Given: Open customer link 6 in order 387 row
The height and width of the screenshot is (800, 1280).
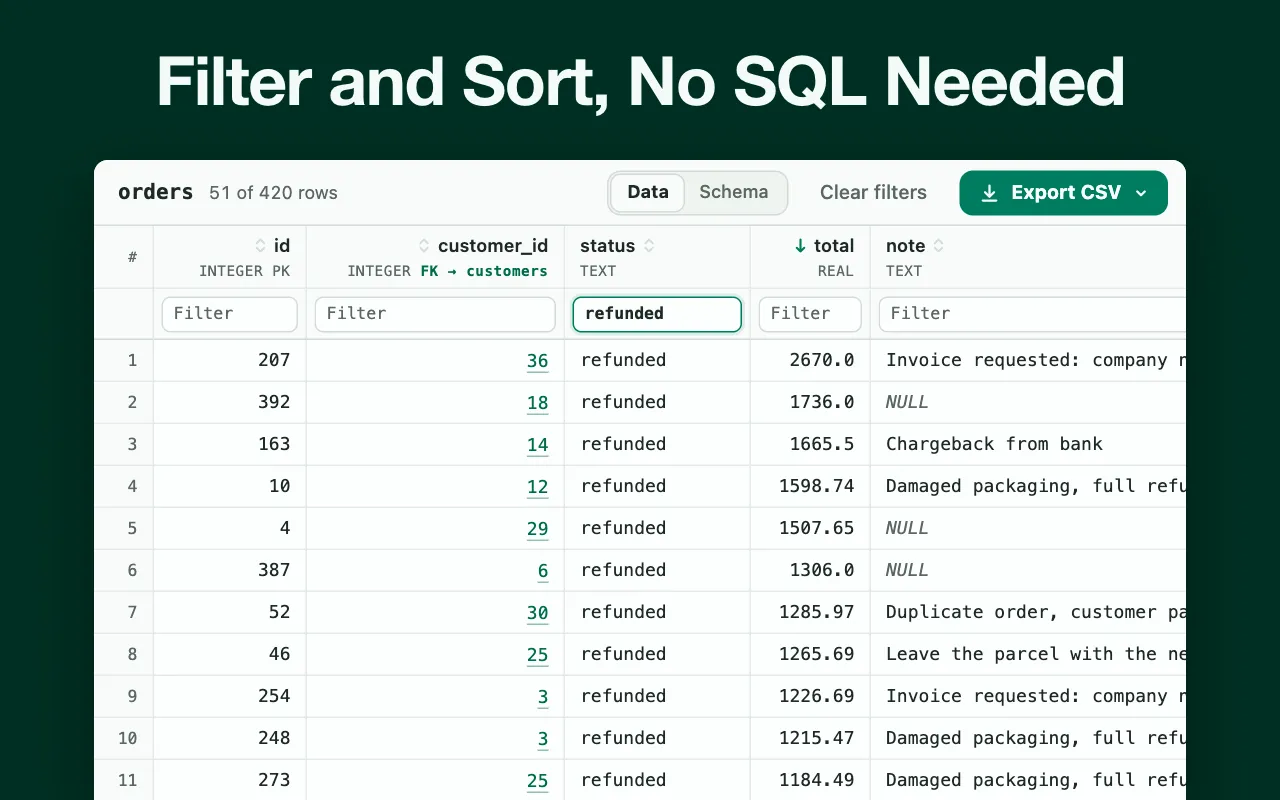Looking at the screenshot, I should (543, 571).
